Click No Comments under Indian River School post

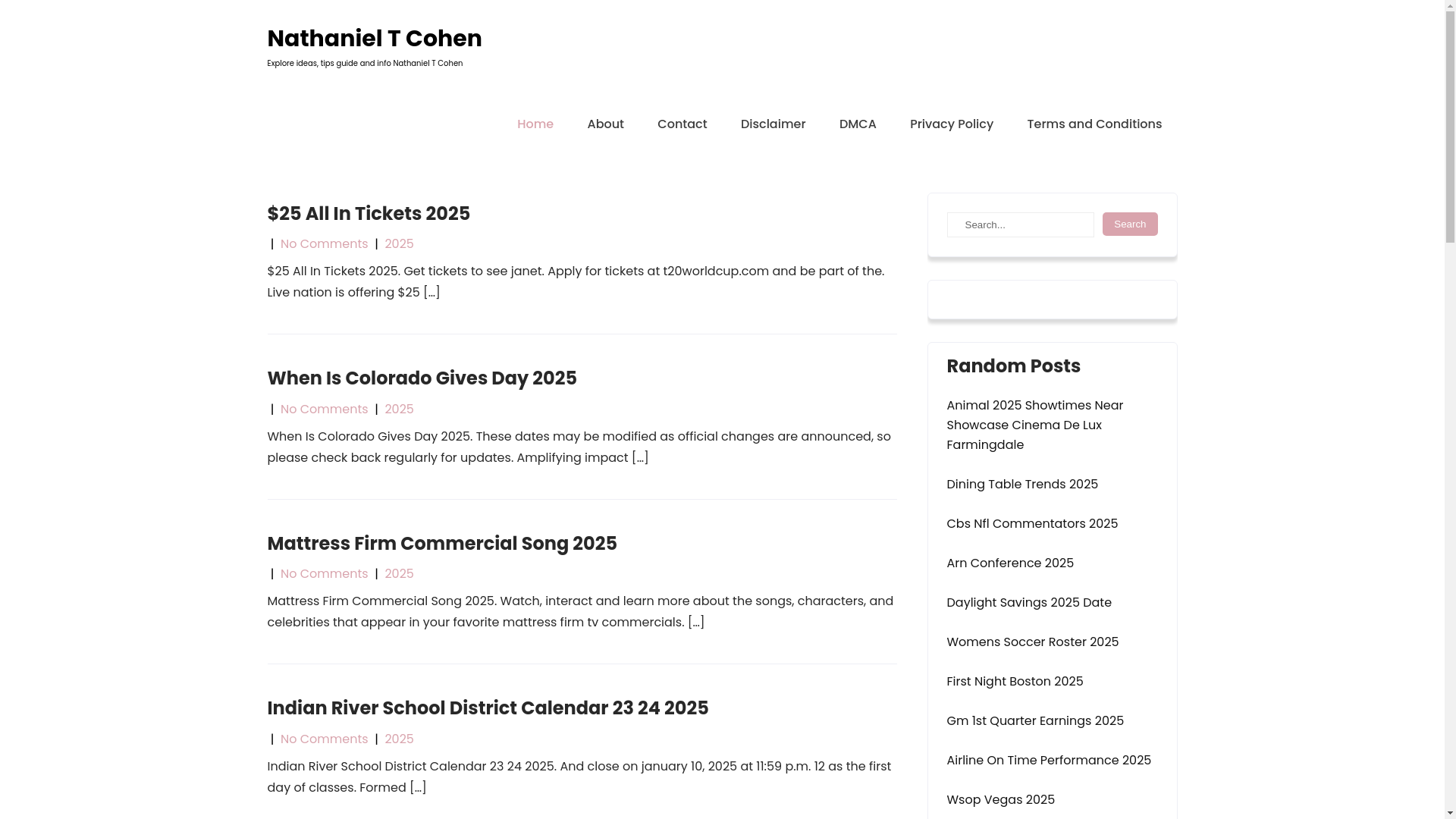click(x=324, y=739)
